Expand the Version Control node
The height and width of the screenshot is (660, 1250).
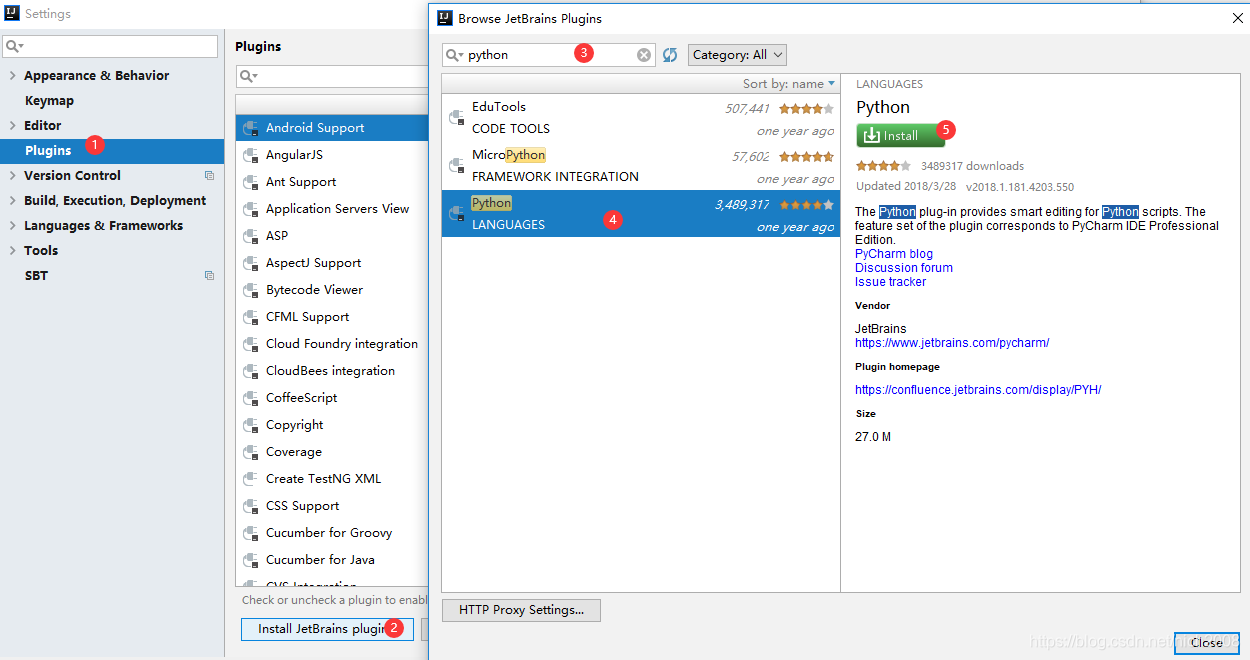(x=12, y=175)
